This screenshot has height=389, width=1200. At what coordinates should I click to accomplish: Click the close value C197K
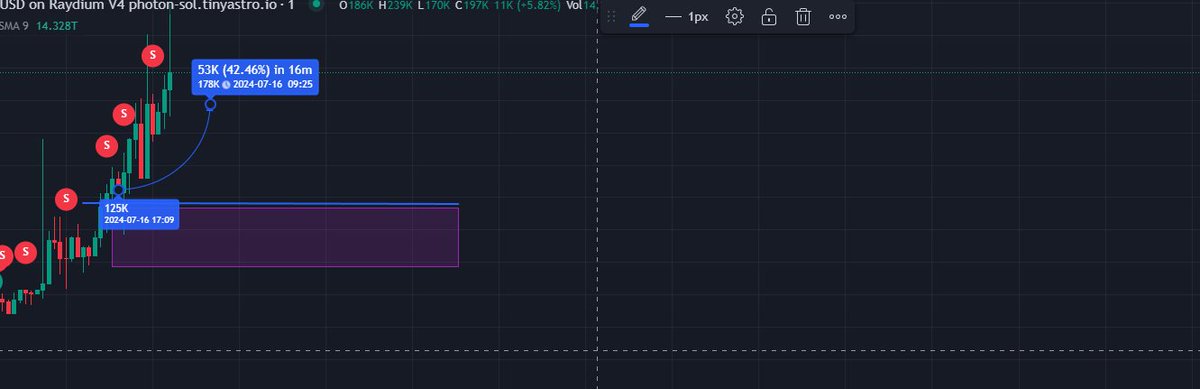coord(472,5)
